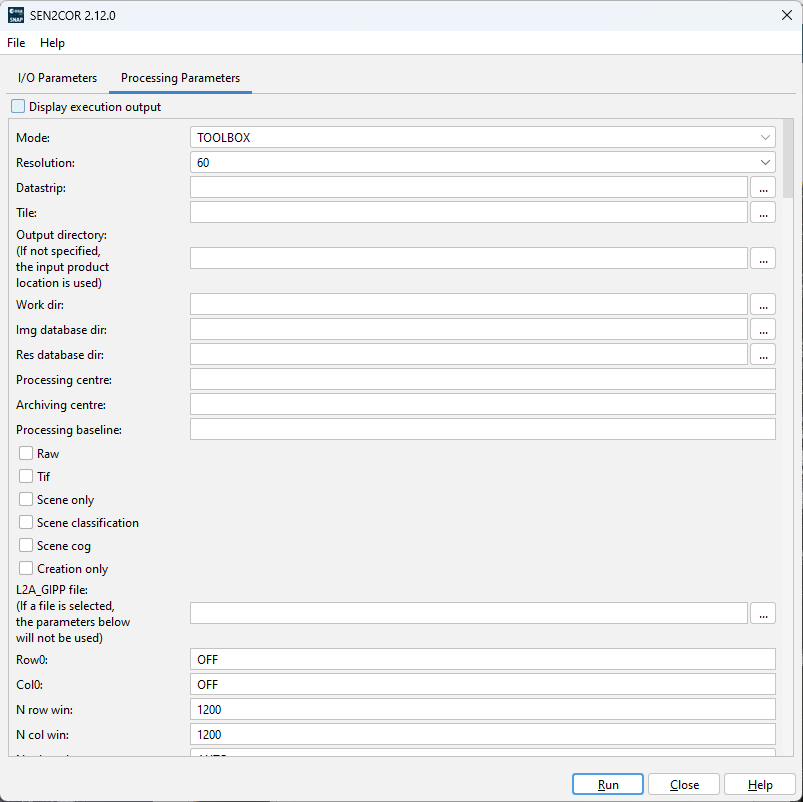Click the Tile text field
This screenshot has width=803, height=802.
pos(469,212)
